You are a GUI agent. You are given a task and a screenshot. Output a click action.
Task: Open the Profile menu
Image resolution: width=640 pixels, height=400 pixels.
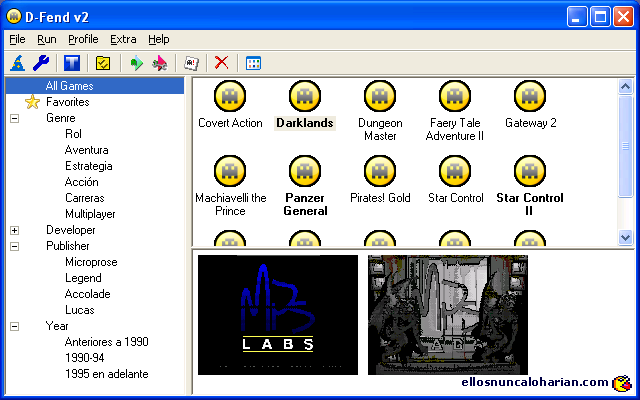[83, 39]
